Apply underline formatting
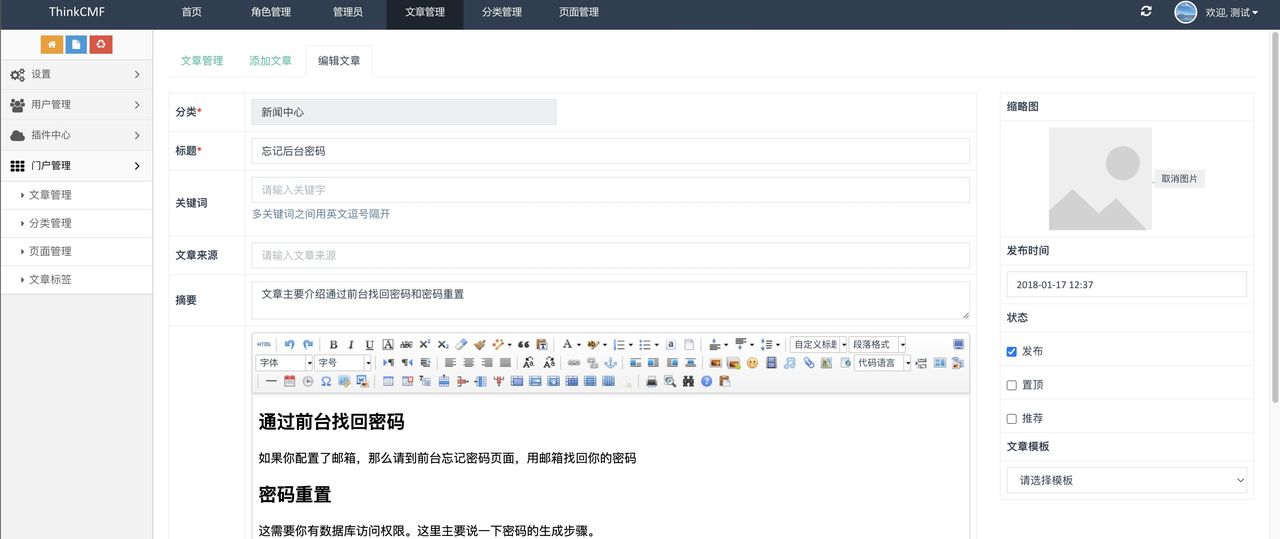 point(370,345)
